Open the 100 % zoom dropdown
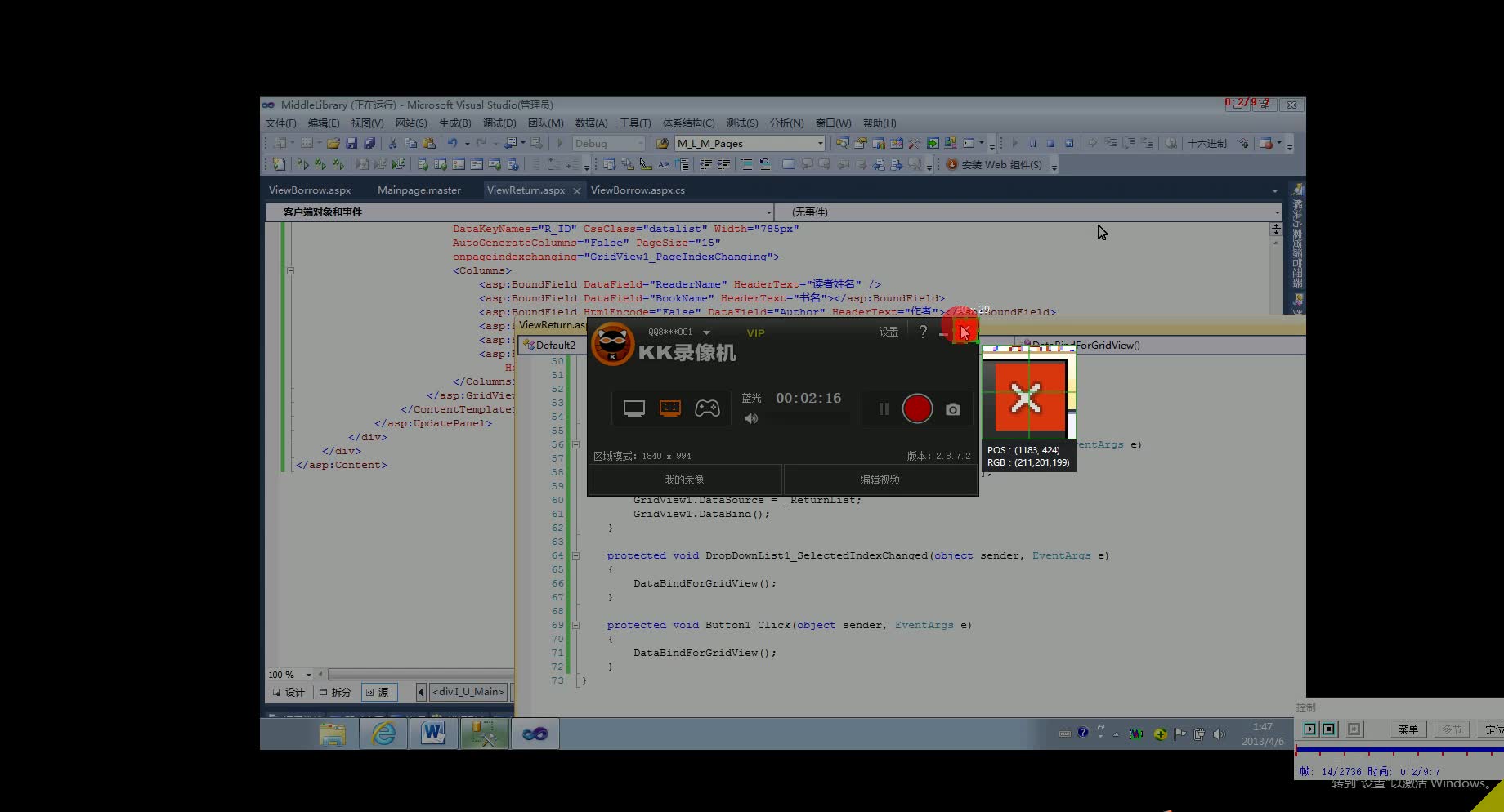Screen dimensions: 1504x812 point(308,675)
